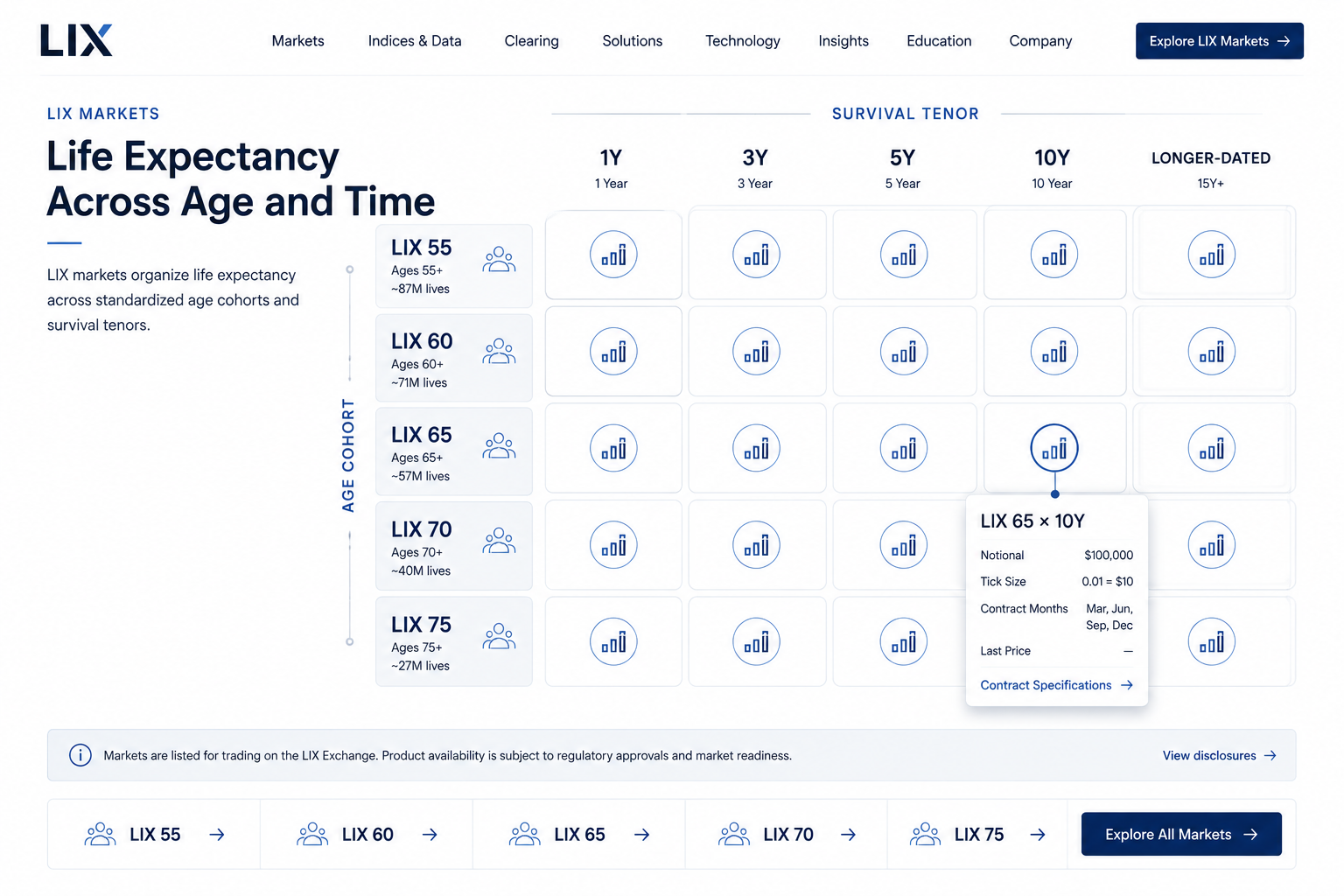Click the people icon on the LIX 75 cohort card
This screenshot has width=1344, height=896.
coord(499,635)
